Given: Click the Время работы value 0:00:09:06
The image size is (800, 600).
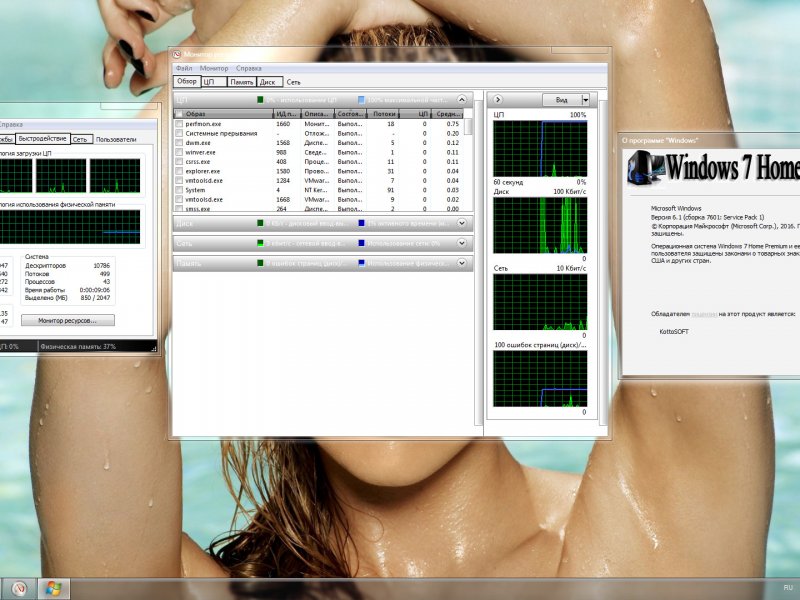Looking at the screenshot, I should click(x=95, y=290).
